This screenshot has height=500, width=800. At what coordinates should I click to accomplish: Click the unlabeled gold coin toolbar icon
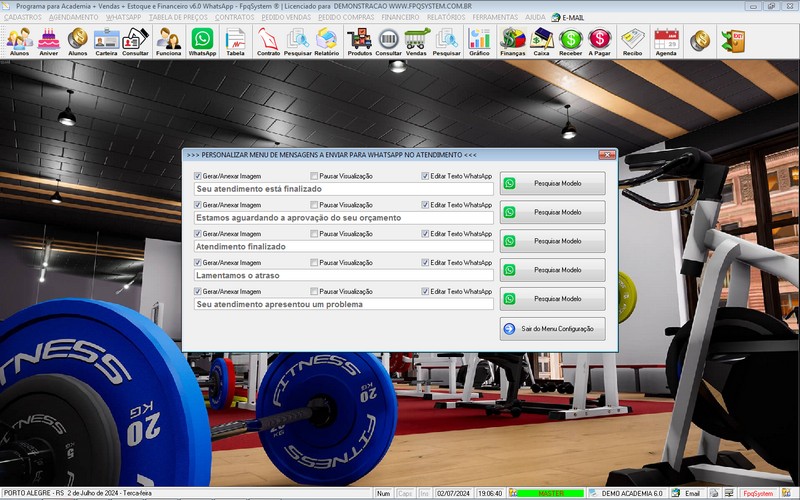click(700, 40)
